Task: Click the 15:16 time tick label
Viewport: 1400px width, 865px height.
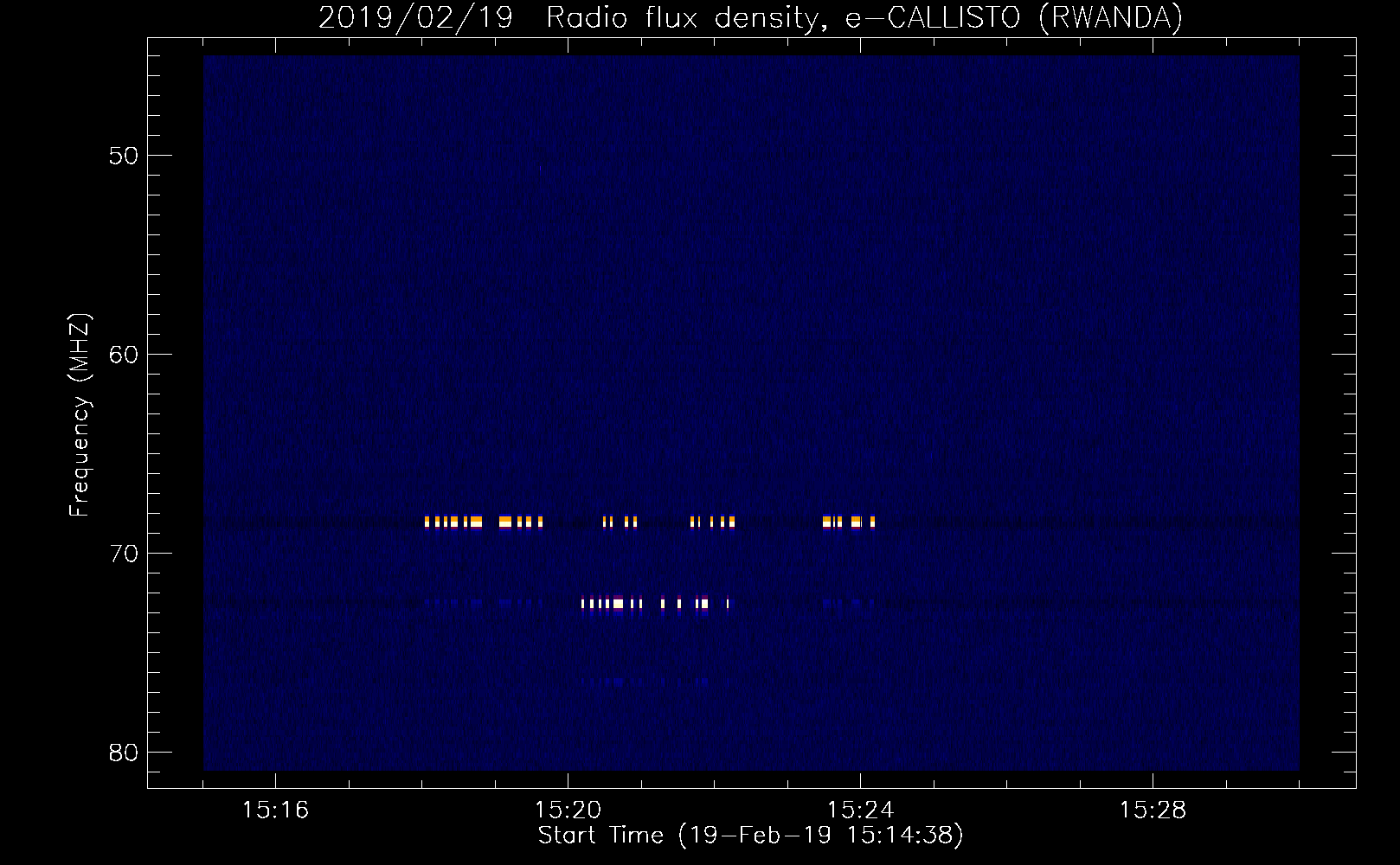Action: point(275,811)
